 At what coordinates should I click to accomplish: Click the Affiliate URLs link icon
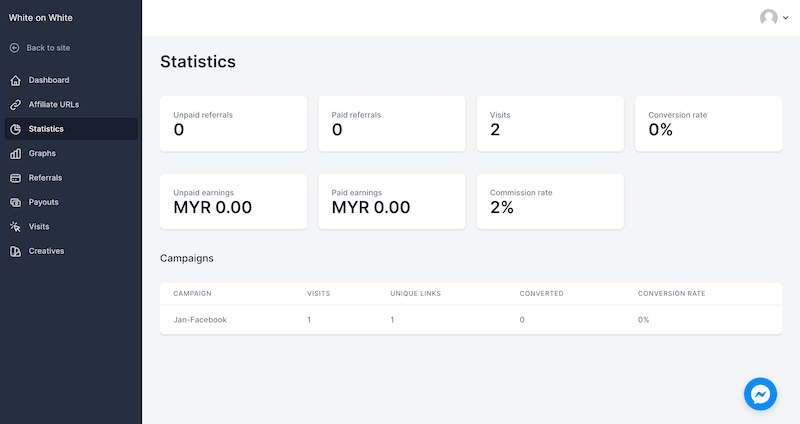coord(15,104)
